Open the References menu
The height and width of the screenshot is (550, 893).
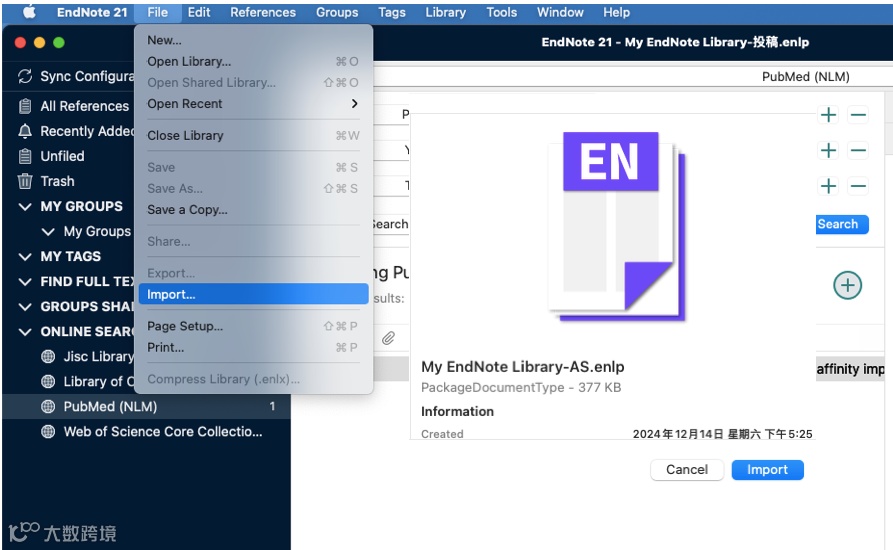point(263,12)
